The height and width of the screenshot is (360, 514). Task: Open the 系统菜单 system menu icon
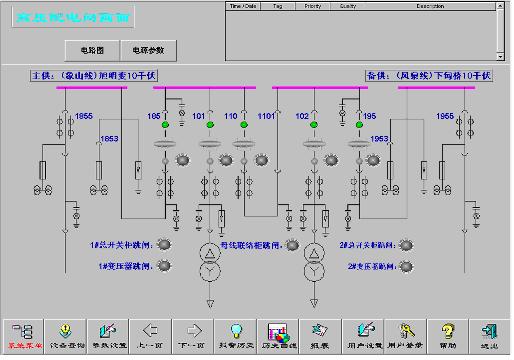pos(23,335)
